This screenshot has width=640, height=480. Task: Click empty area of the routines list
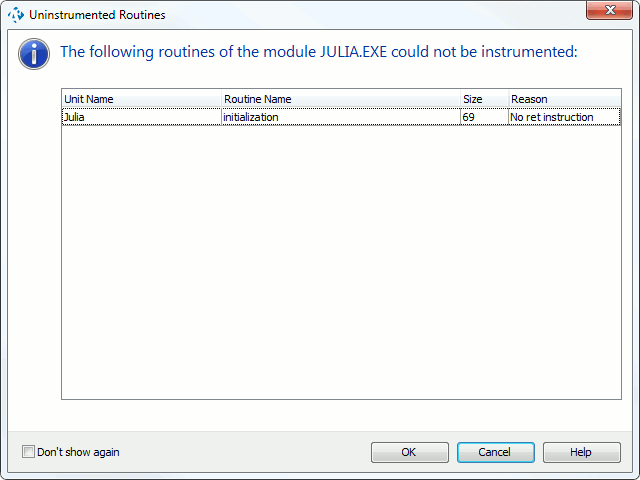[x=341, y=261]
